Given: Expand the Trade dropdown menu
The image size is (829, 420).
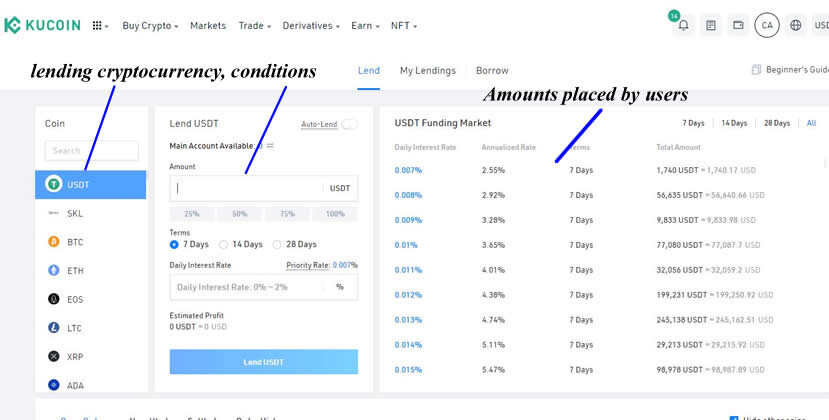Looking at the screenshot, I should [254, 25].
